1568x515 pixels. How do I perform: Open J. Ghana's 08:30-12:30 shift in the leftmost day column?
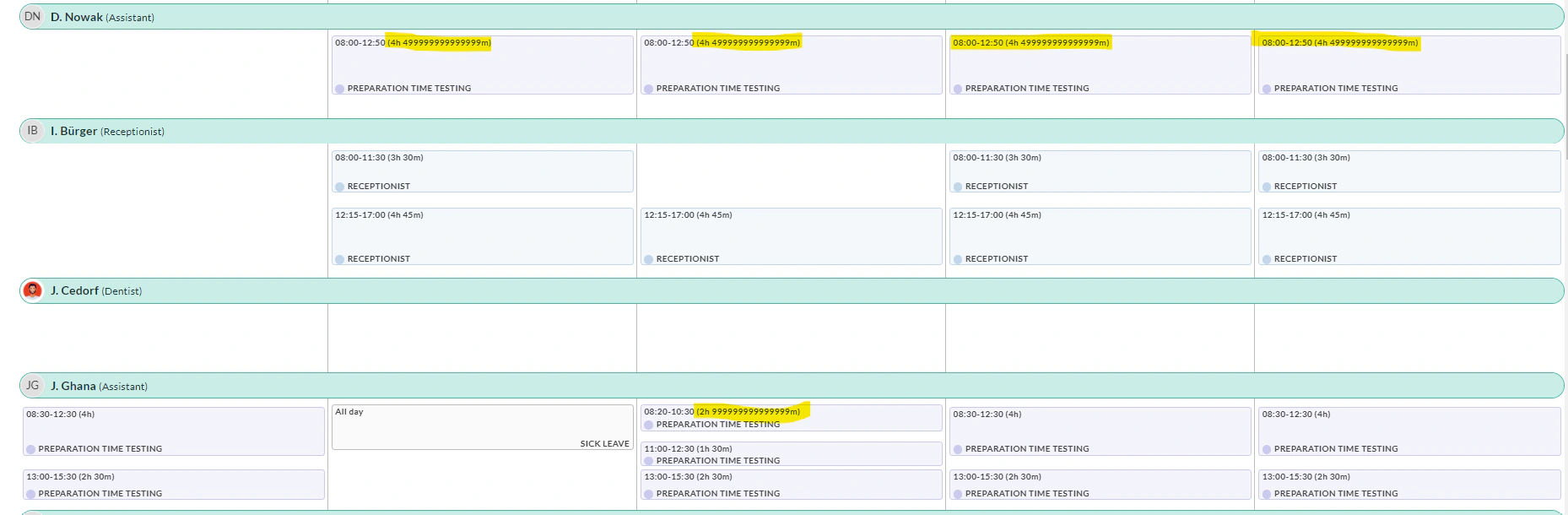[174, 431]
